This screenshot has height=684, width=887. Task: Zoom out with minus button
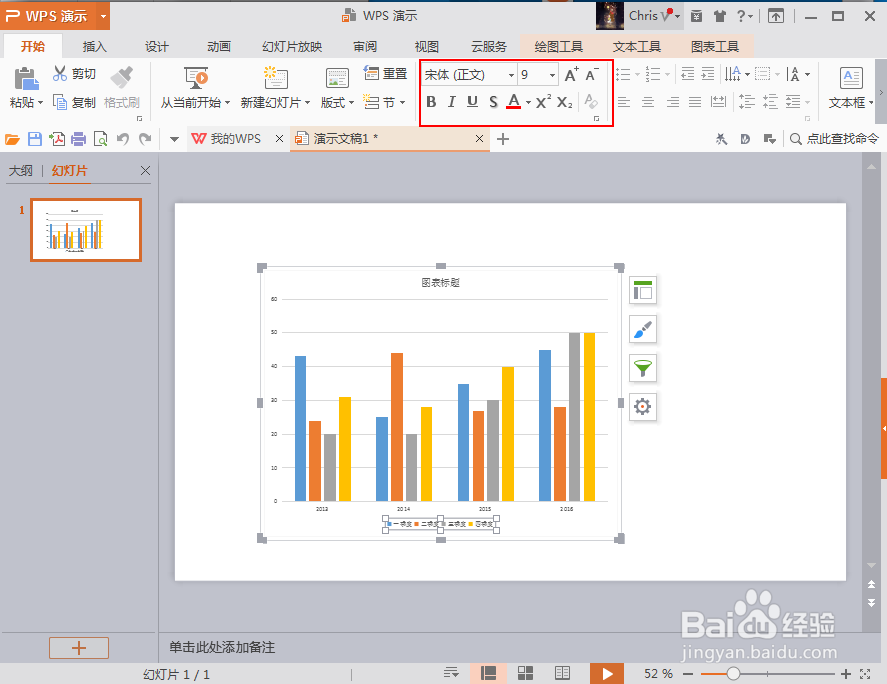688,673
